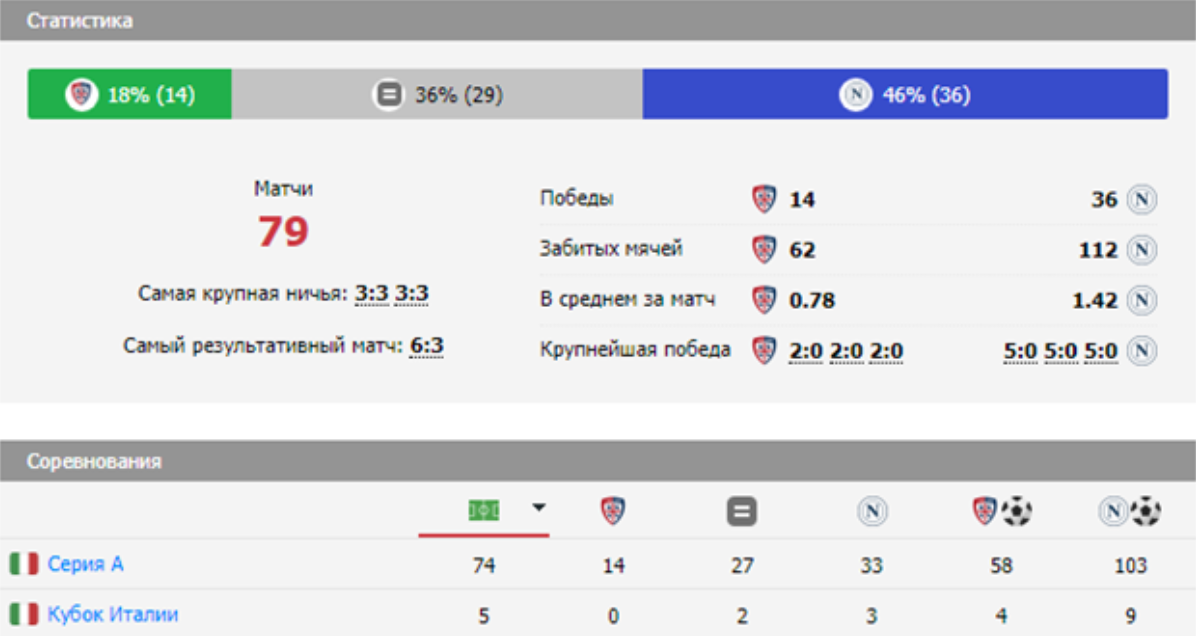Sort by Cagliari wins column crest
The width and height of the screenshot is (1196, 636).
tap(613, 512)
